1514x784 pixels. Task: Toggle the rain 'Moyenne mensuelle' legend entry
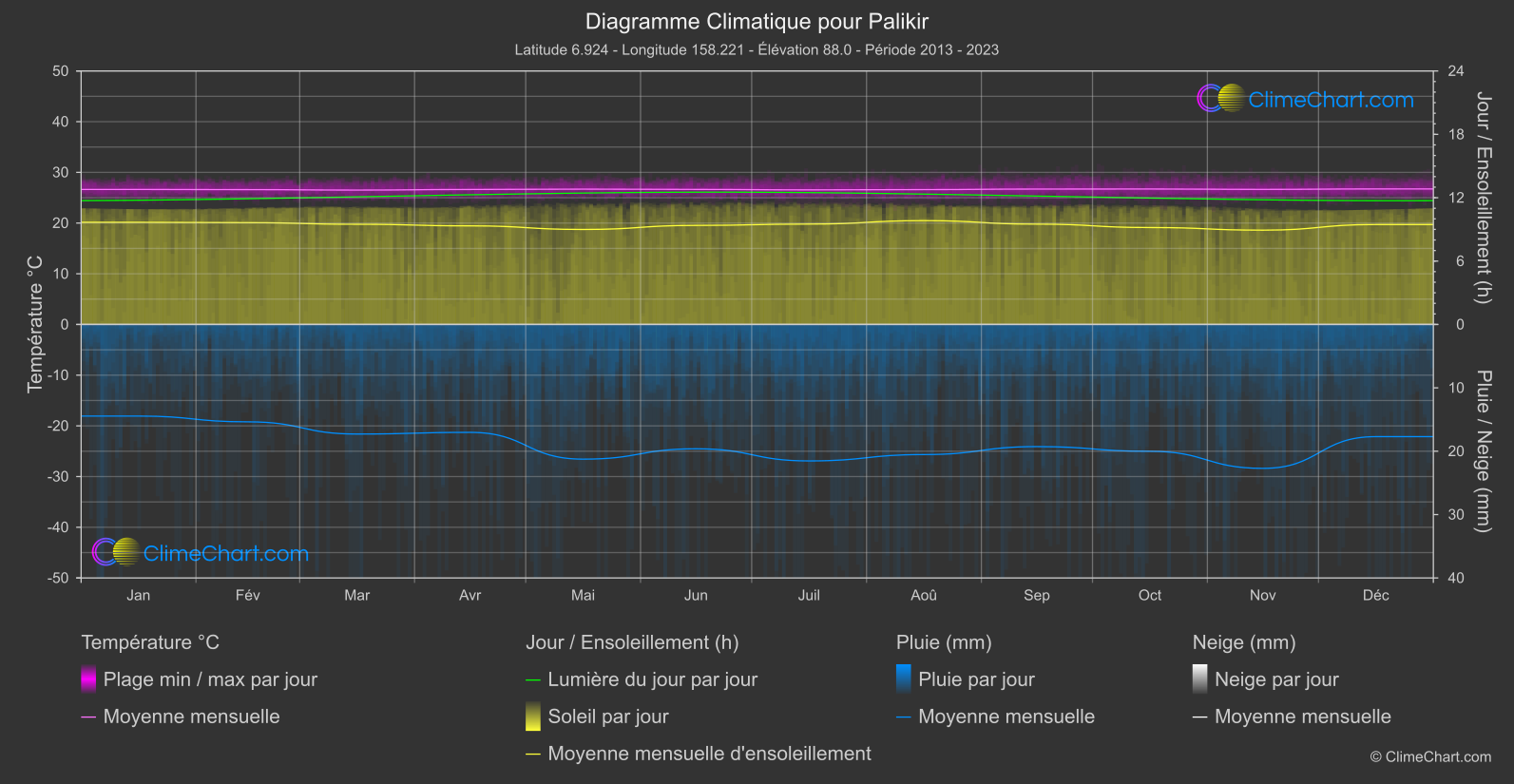pyautogui.click(x=1006, y=717)
